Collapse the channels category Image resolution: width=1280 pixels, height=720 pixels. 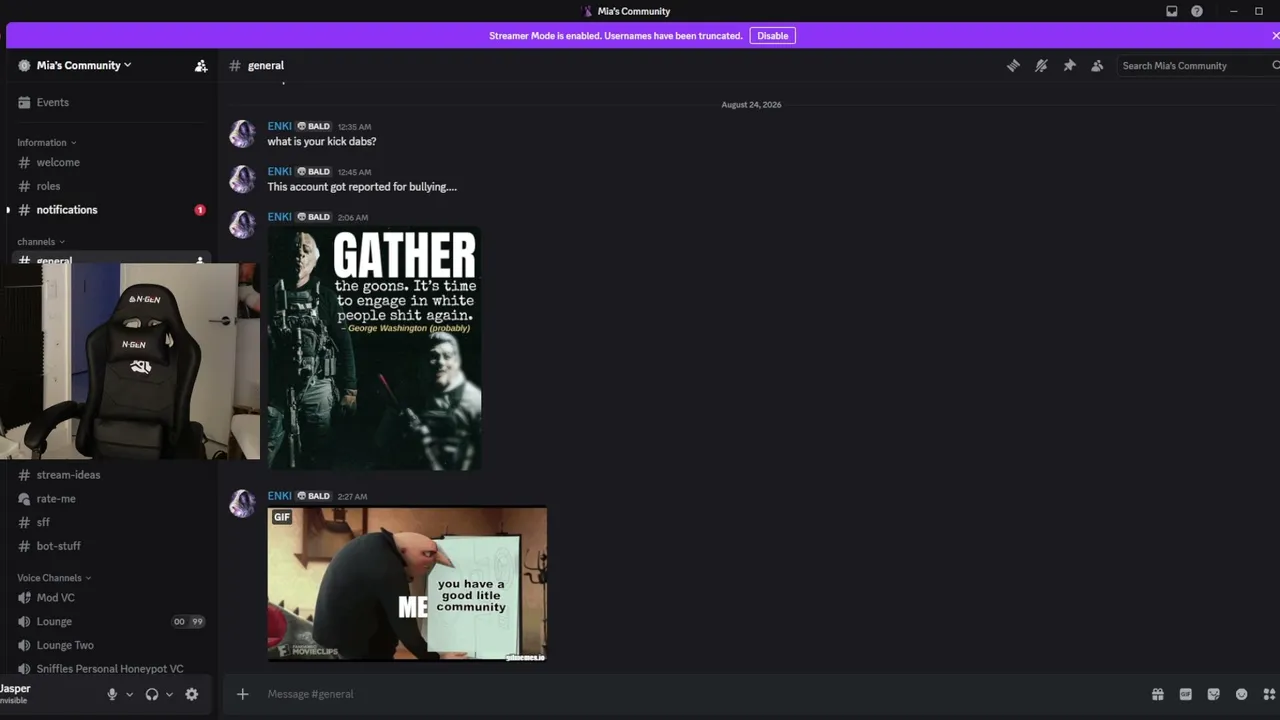point(41,242)
